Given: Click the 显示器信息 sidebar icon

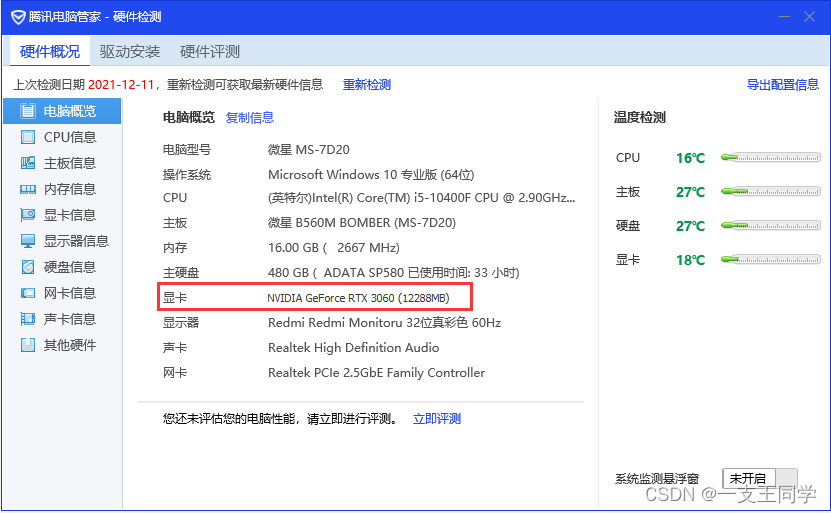Looking at the screenshot, I should point(28,241).
